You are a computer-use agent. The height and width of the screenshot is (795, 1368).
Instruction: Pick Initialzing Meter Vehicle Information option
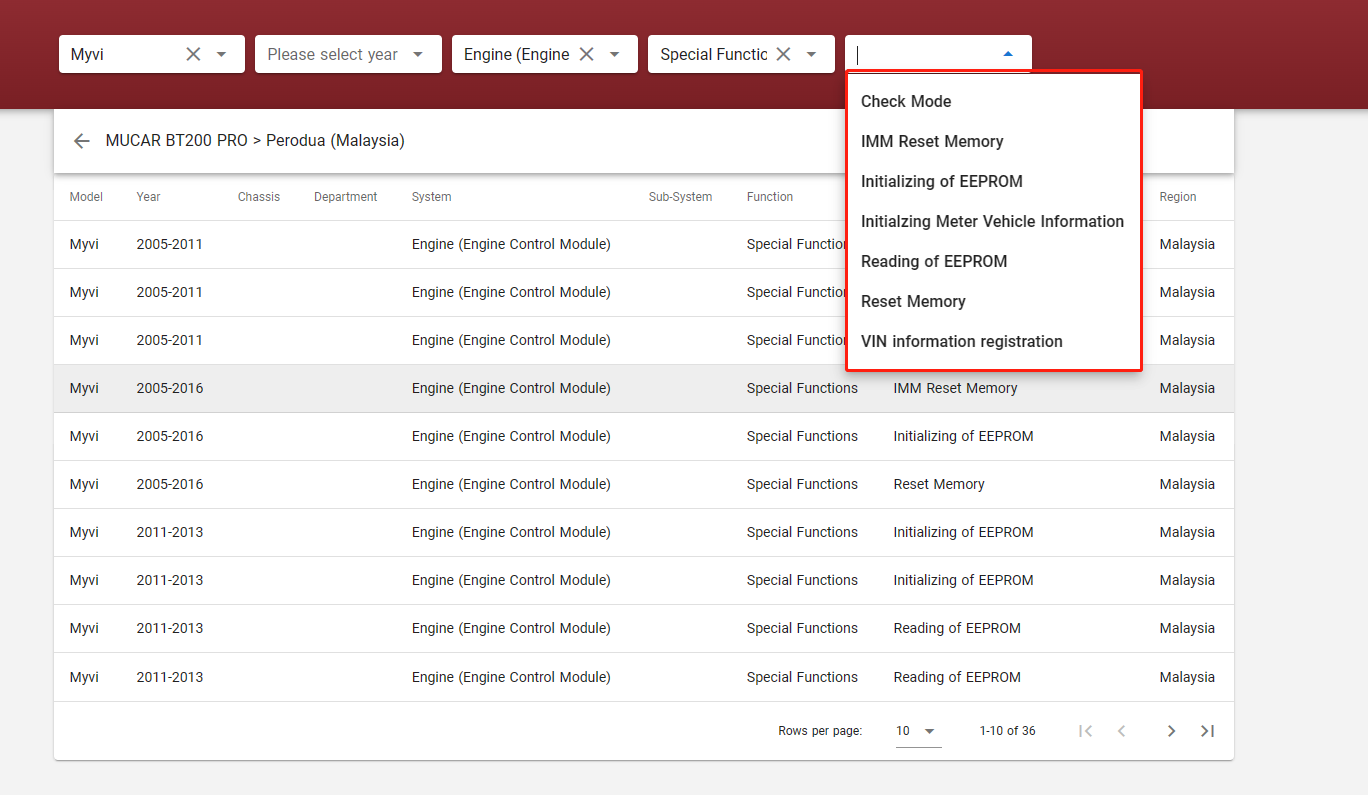(x=994, y=221)
